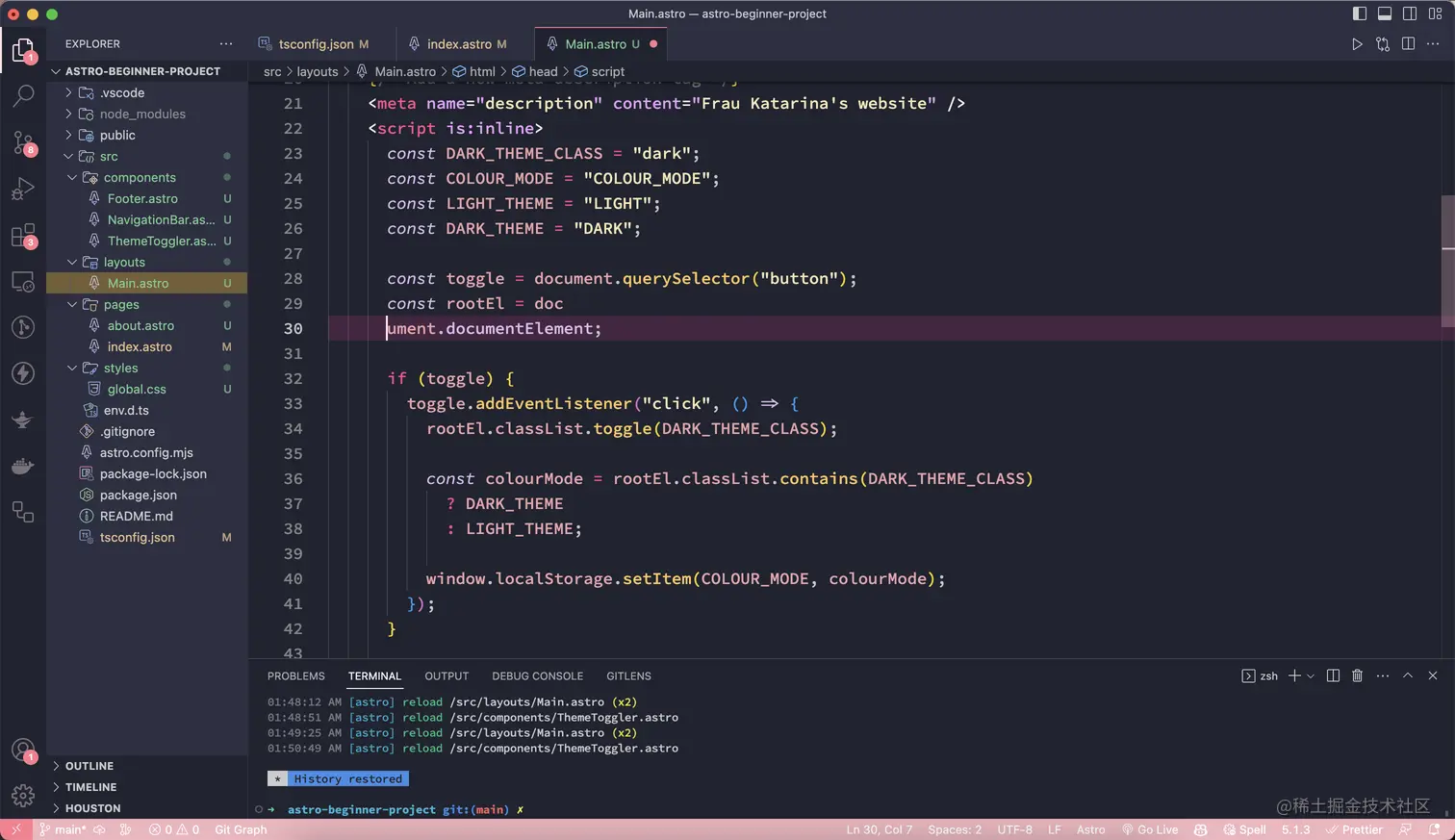Close the terminal panel

tap(1433, 676)
